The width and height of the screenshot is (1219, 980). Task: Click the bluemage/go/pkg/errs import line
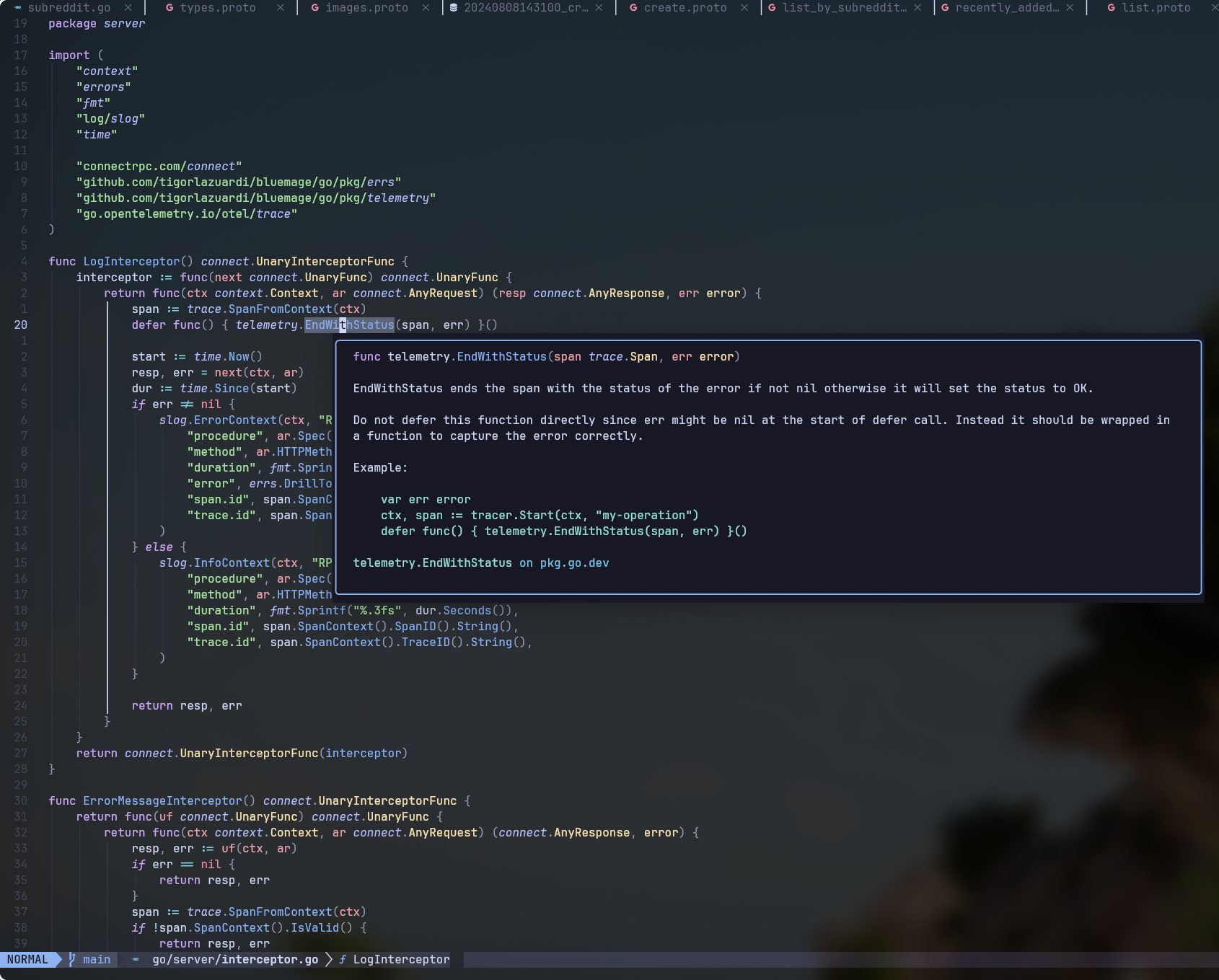pyautogui.click(x=239, y=182)
